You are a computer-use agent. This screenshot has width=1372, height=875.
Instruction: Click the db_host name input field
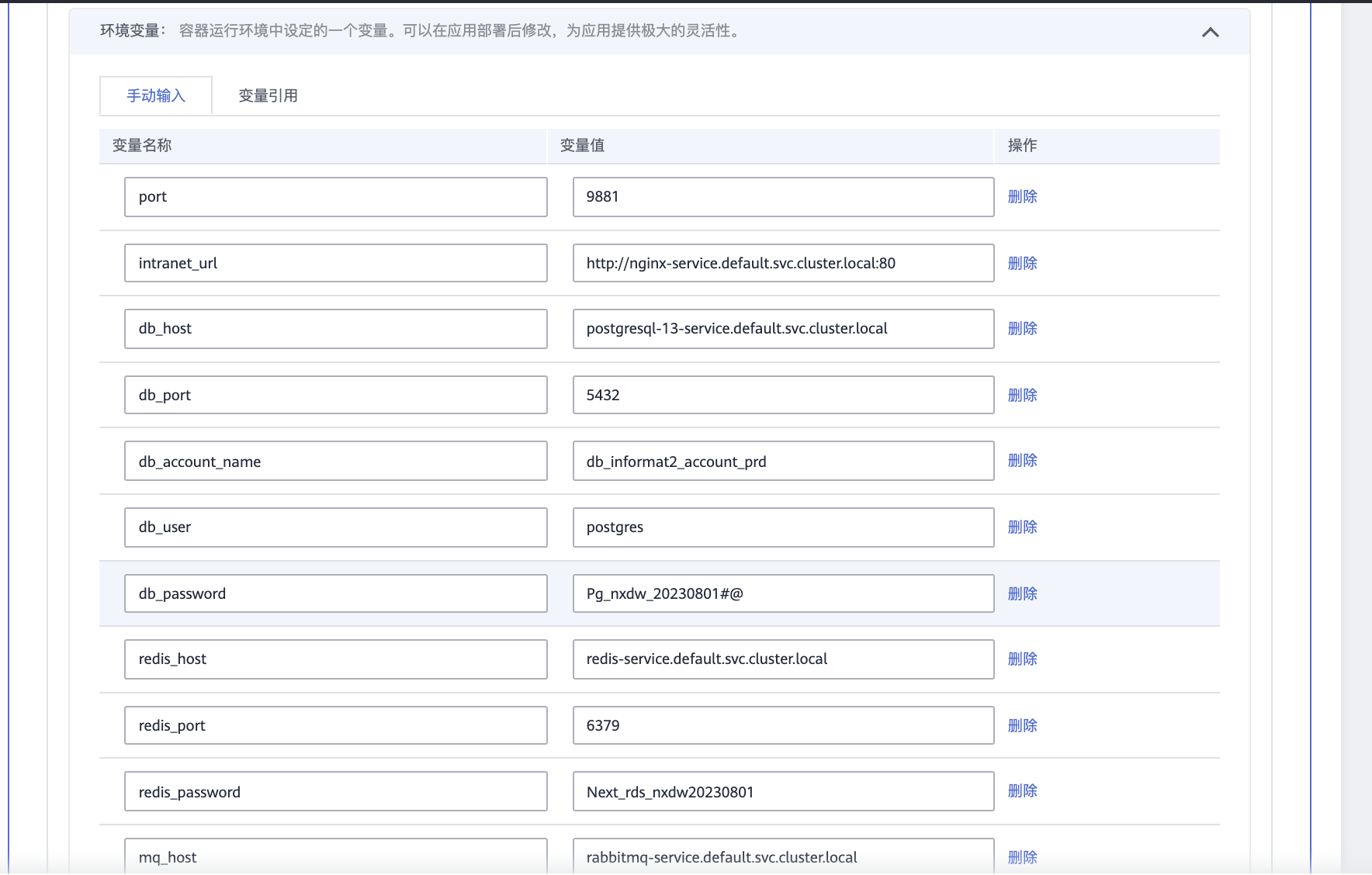pyautogui.click(x=335, y=329)
